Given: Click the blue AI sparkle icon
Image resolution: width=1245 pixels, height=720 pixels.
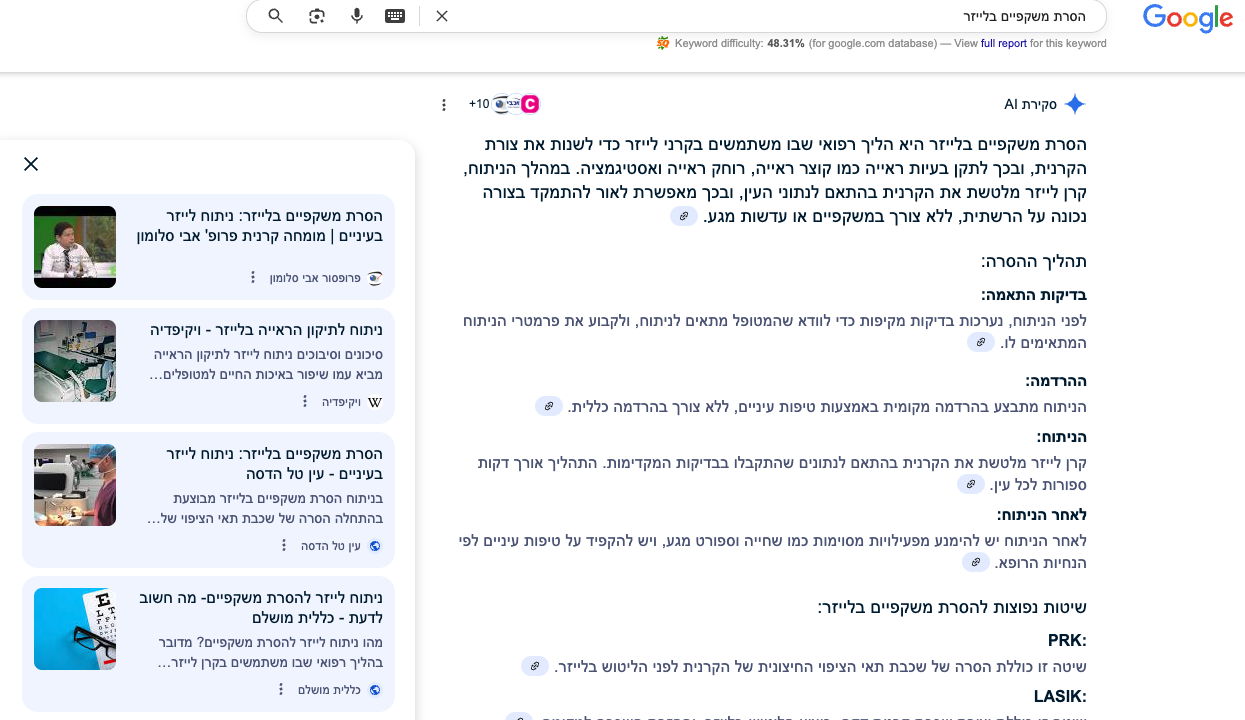Looking at the screenshot, I should [x=1075, y=104].
